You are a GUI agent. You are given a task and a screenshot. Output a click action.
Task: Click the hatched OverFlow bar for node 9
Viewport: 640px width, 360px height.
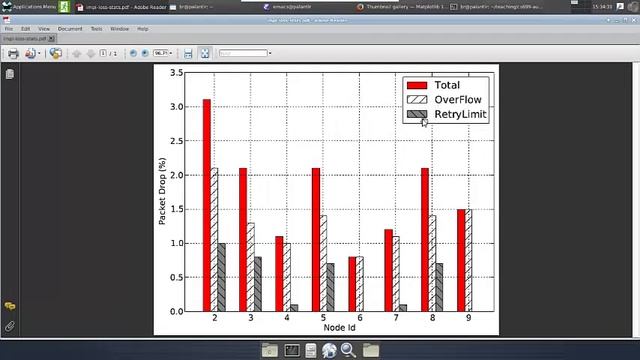click(x=468, y=260)
